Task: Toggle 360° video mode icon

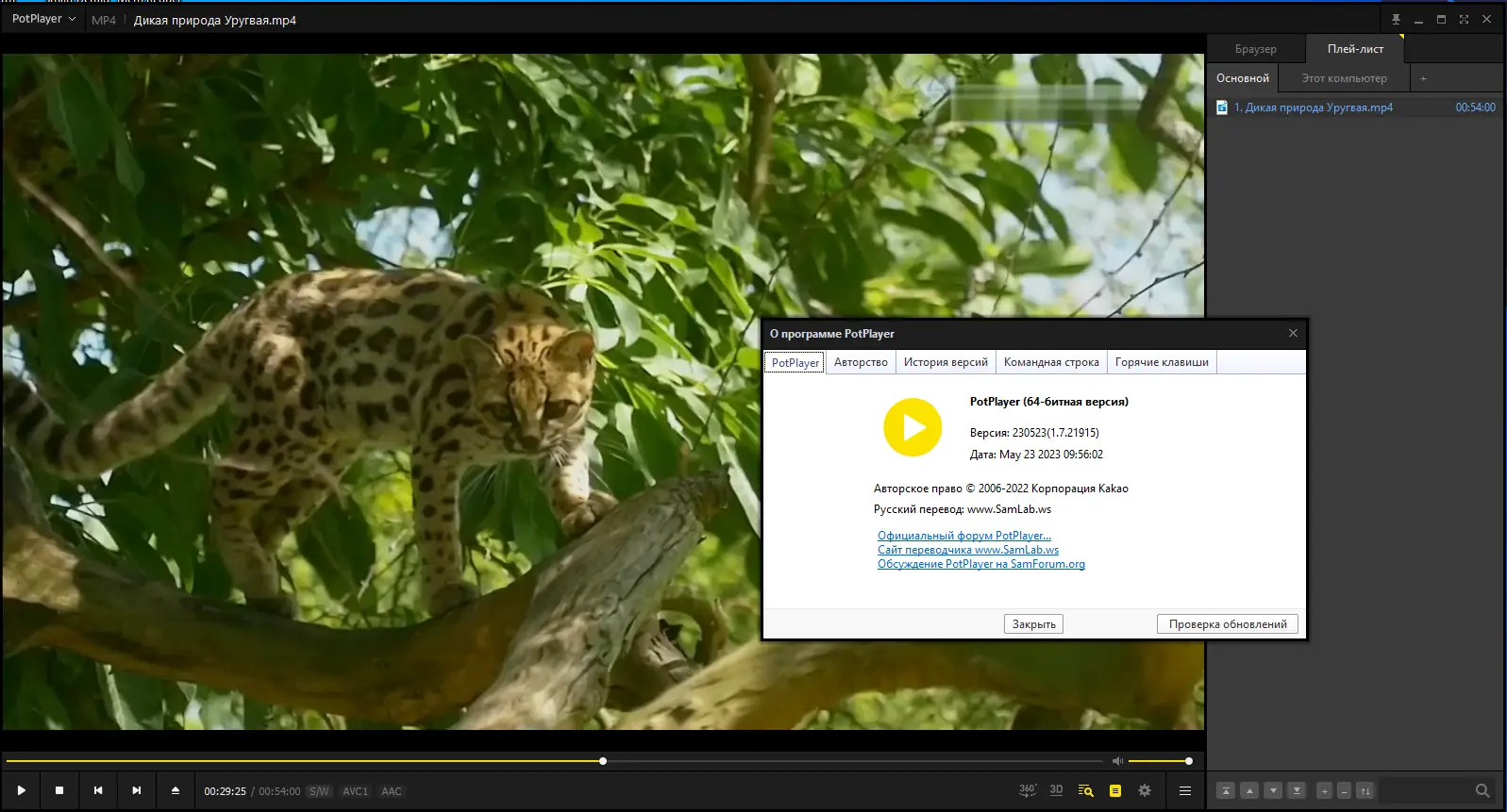Action: (x=1028, y=790)
